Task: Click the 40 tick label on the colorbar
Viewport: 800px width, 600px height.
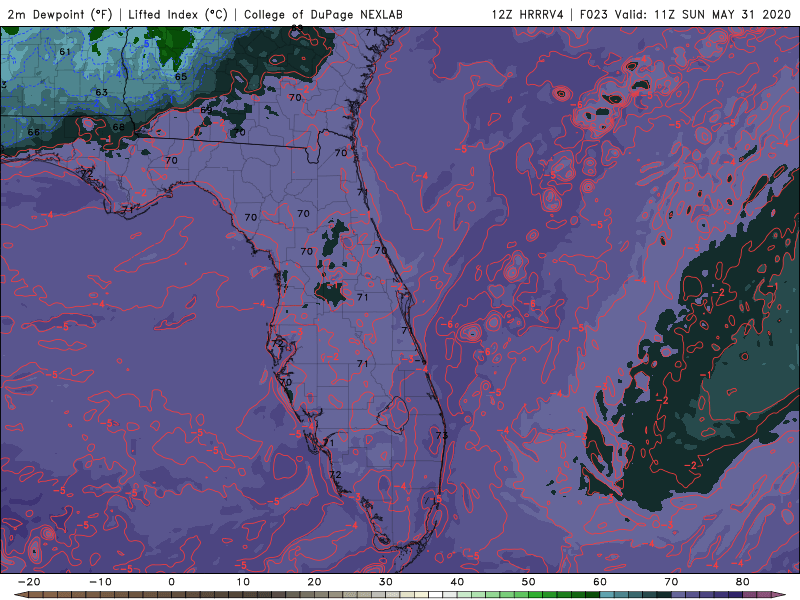Action: coord(457,582)
